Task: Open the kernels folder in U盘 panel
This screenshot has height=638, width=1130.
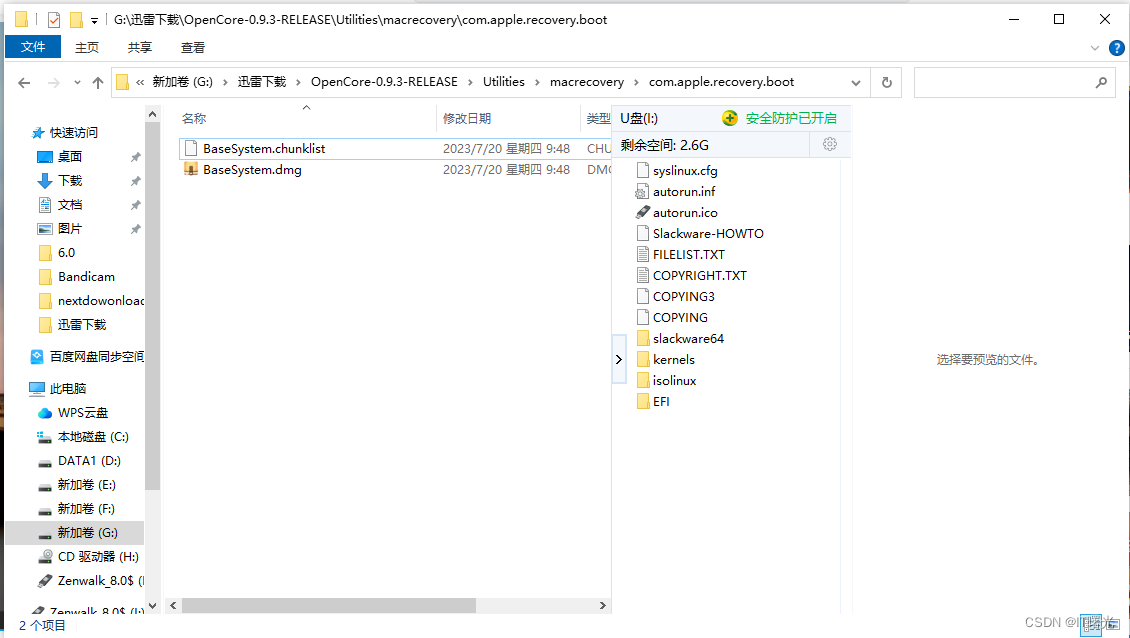Action: 673,360
